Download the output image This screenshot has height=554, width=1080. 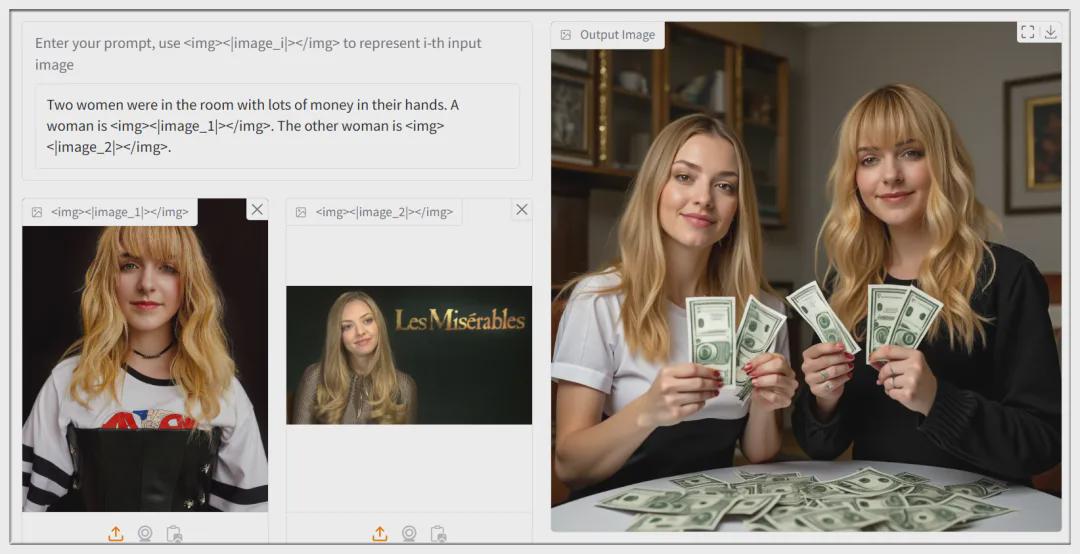coord(1050,32)
